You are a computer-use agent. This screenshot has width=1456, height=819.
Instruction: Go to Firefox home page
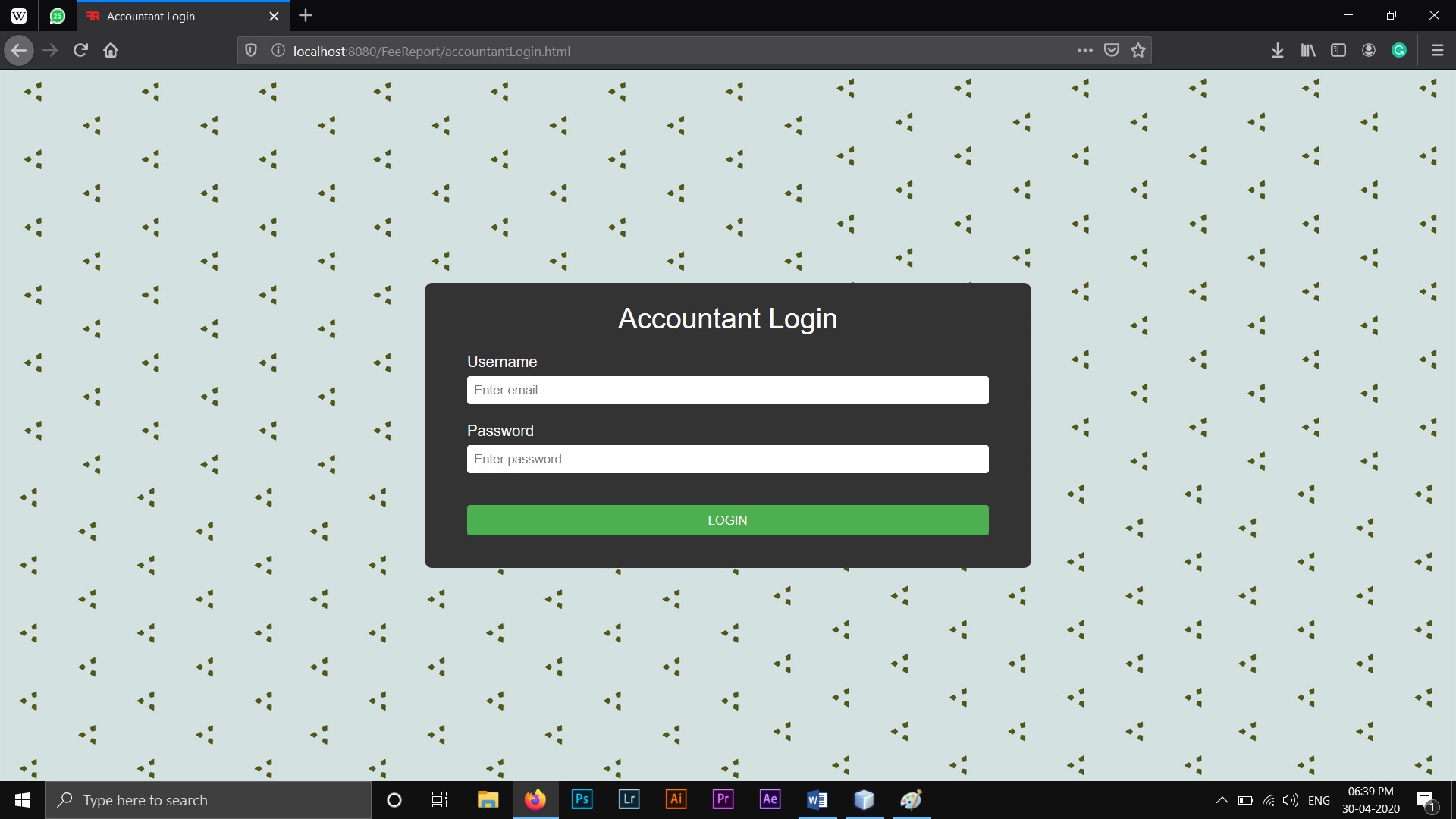tap(111, 50)
